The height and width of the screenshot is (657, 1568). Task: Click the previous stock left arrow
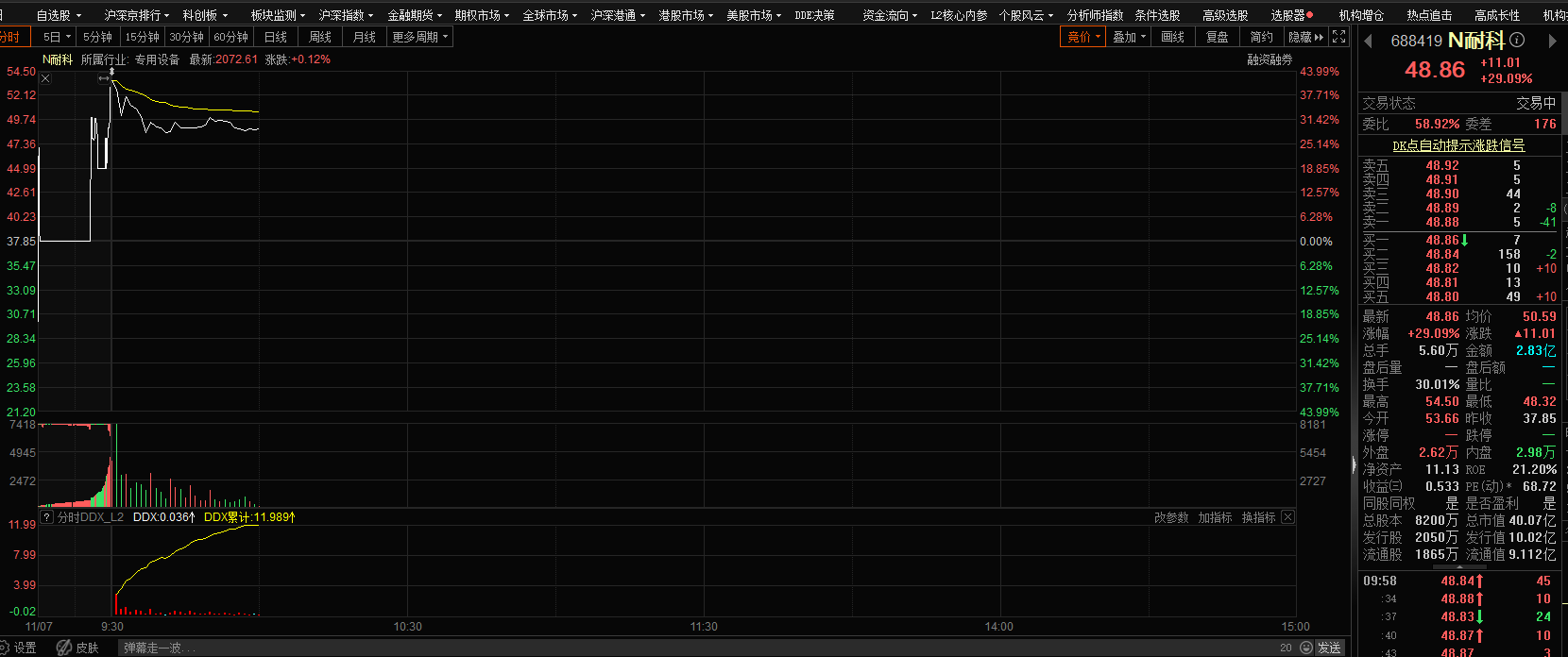click(x=1368, y=41)
